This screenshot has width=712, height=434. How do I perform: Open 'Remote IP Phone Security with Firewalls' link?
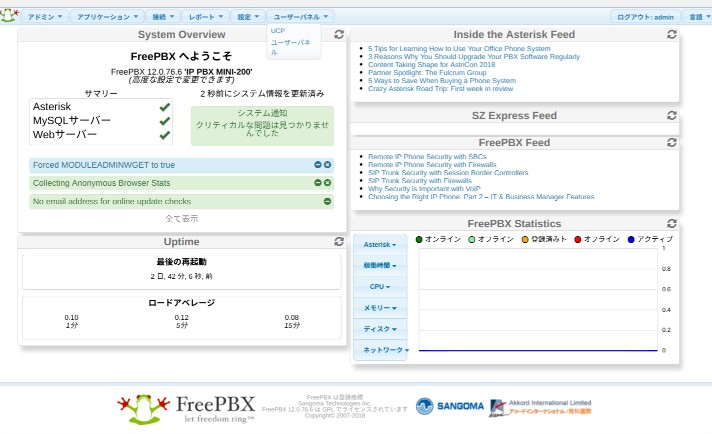click(x=432, y=165)
